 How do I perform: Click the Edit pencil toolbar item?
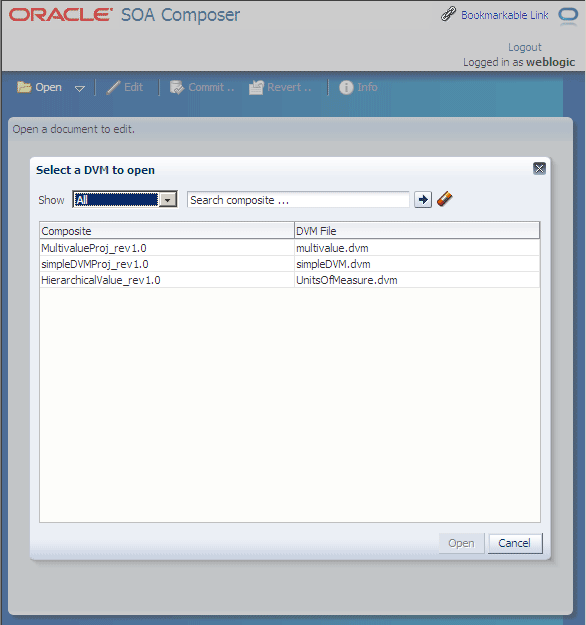pyautogui.click(x=124, y=87)
